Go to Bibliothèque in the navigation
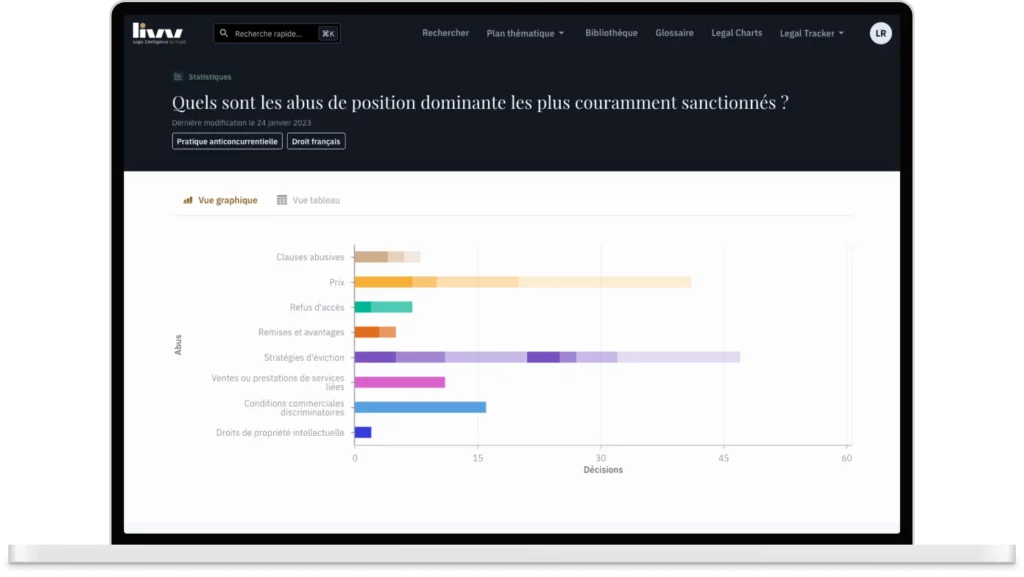Screen dimensions: 1024x577 click(611, 33)
